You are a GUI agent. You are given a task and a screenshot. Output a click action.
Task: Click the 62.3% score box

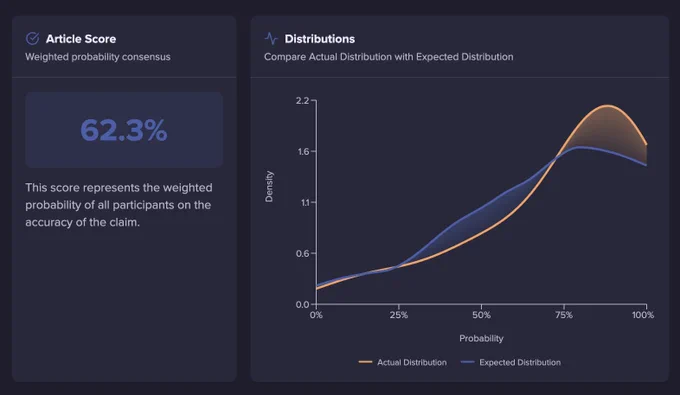pyautogui.click(x=124, y=130)
